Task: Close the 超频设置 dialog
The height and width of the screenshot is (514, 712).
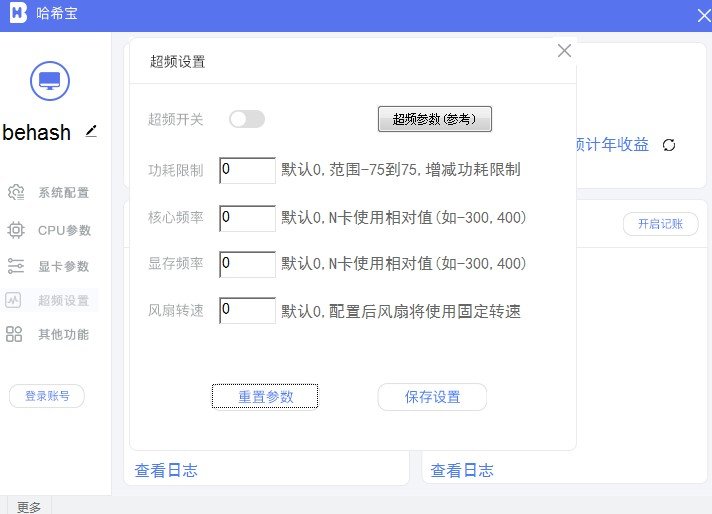Action: tap(564, 51)
